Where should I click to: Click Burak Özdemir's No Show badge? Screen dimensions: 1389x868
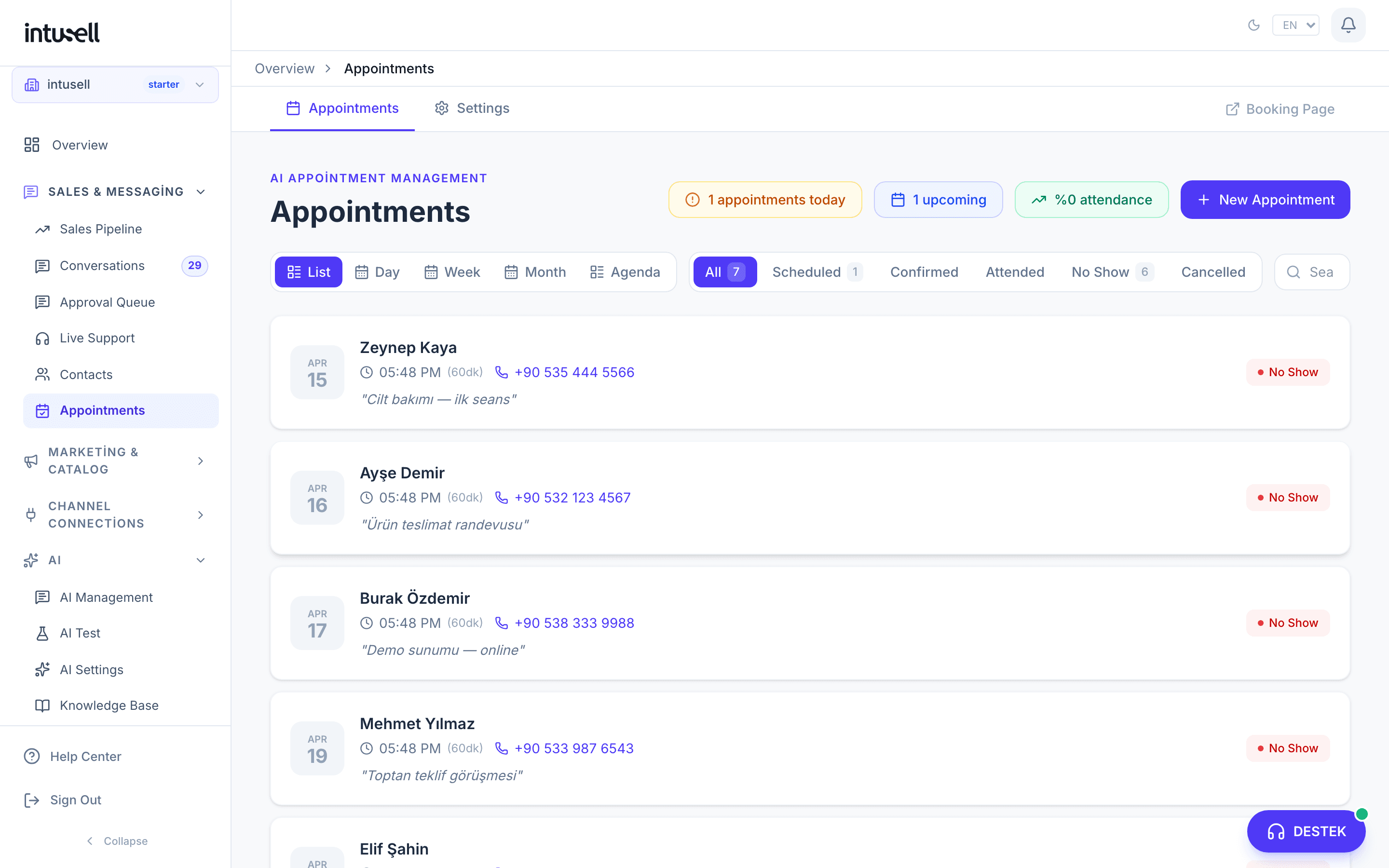click(x=1287, y=624)
